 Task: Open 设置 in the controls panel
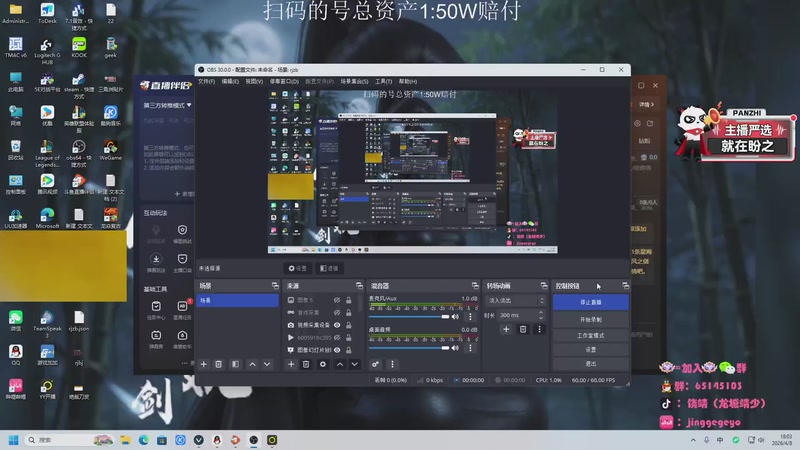pos(591,349)
